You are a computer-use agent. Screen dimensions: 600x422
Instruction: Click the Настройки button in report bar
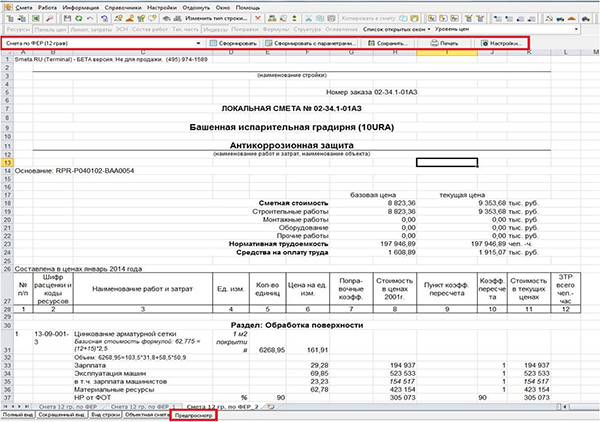pyautogui.click(x=501, y=43)
